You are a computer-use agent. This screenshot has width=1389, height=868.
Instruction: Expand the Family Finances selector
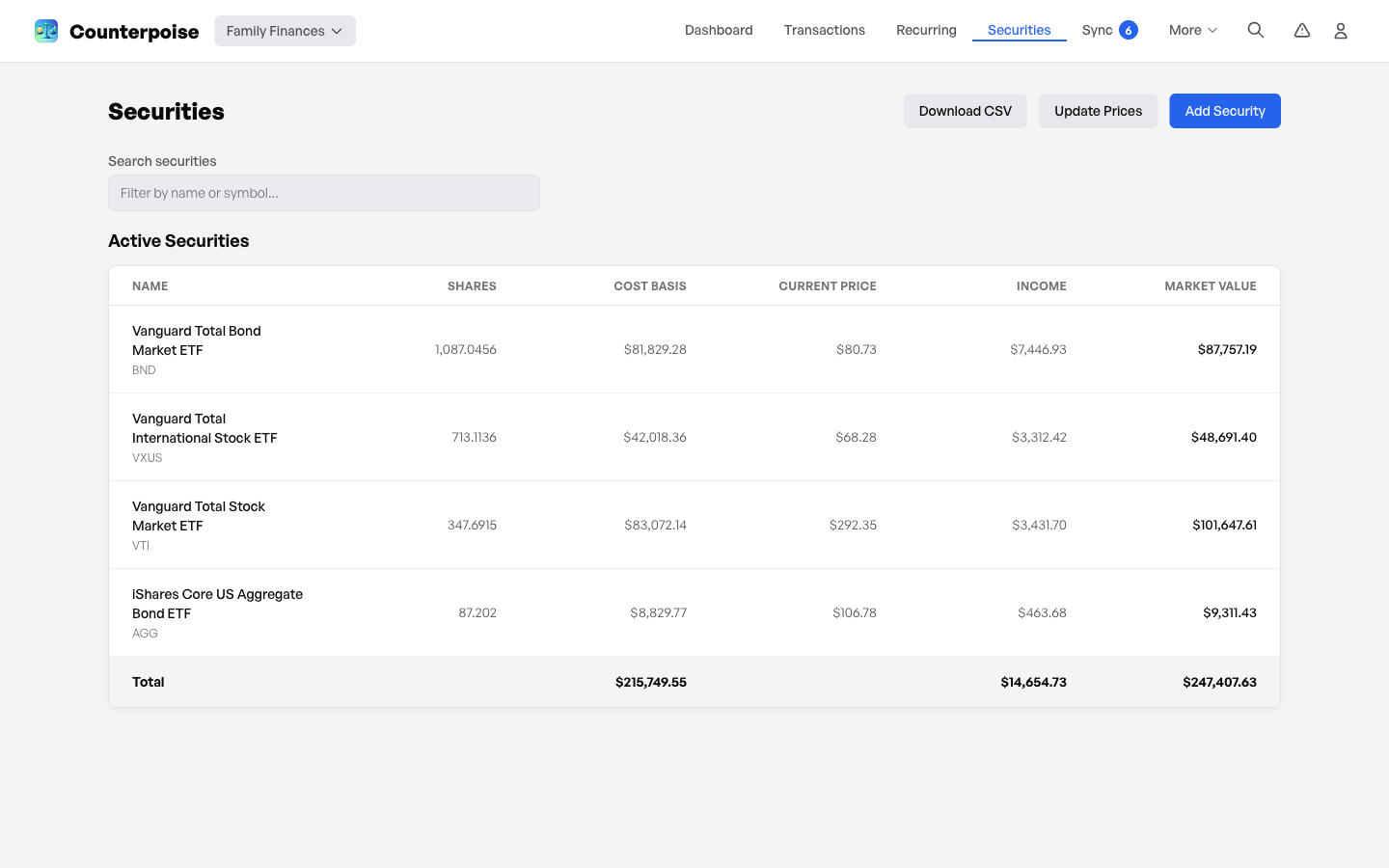click(286, 31)
